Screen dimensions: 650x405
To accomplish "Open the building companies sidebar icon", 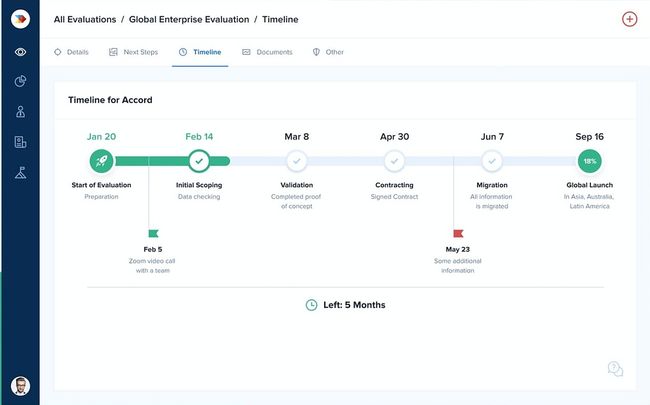I will (20, 142).
